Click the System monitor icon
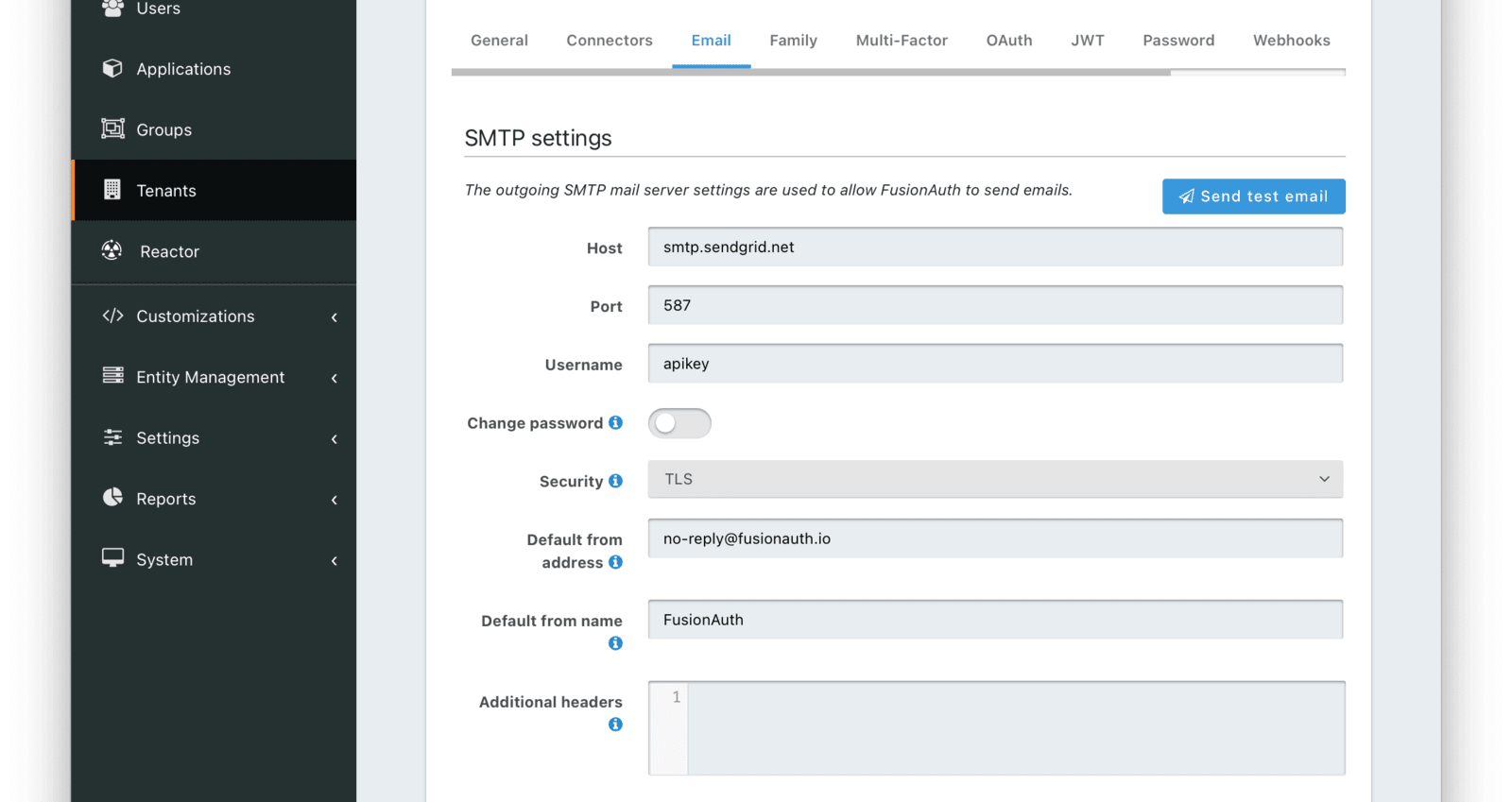 click(112, 558)
